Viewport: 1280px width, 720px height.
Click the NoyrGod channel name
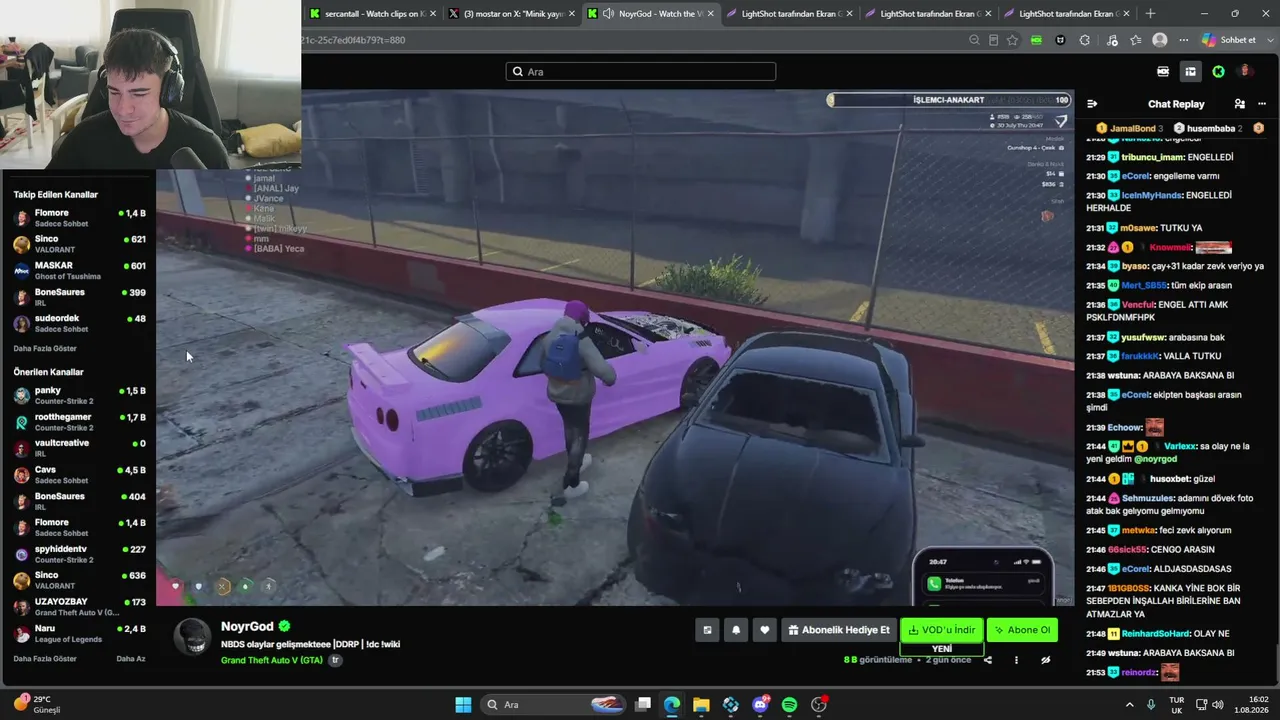(x=247, y=626)
